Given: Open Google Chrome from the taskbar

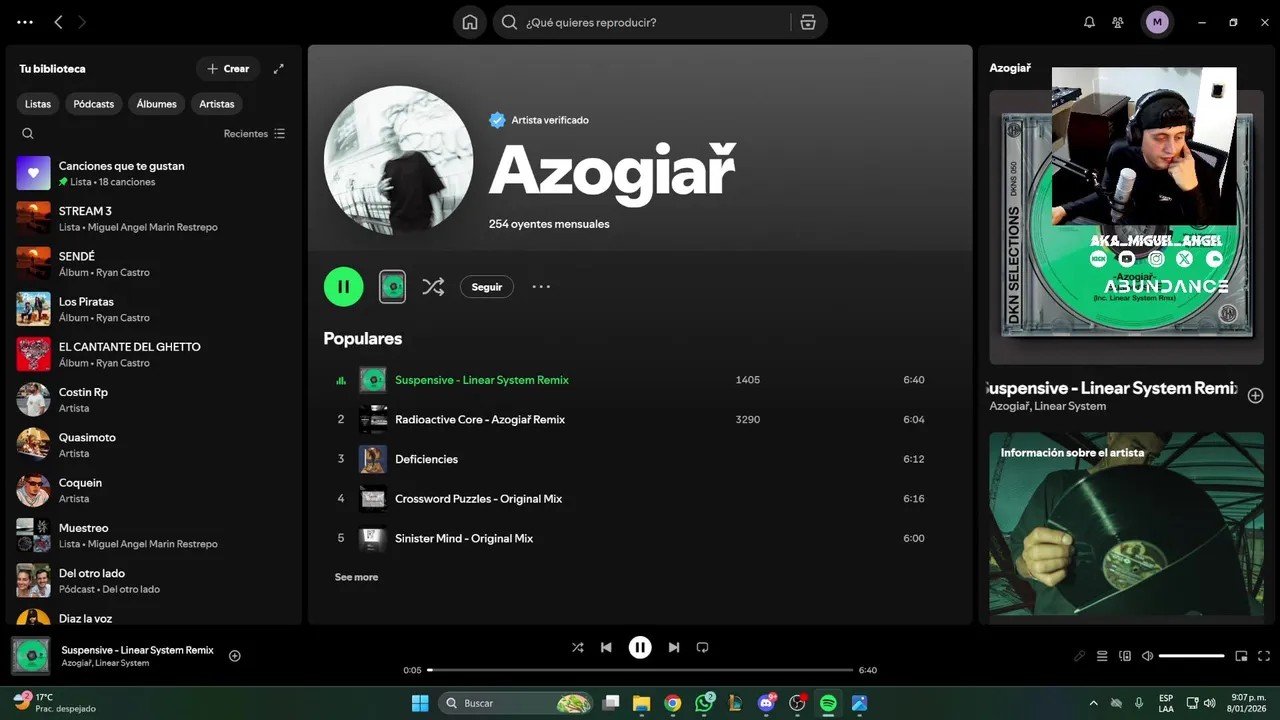Looking at the screenshot, I should point(673,703).
